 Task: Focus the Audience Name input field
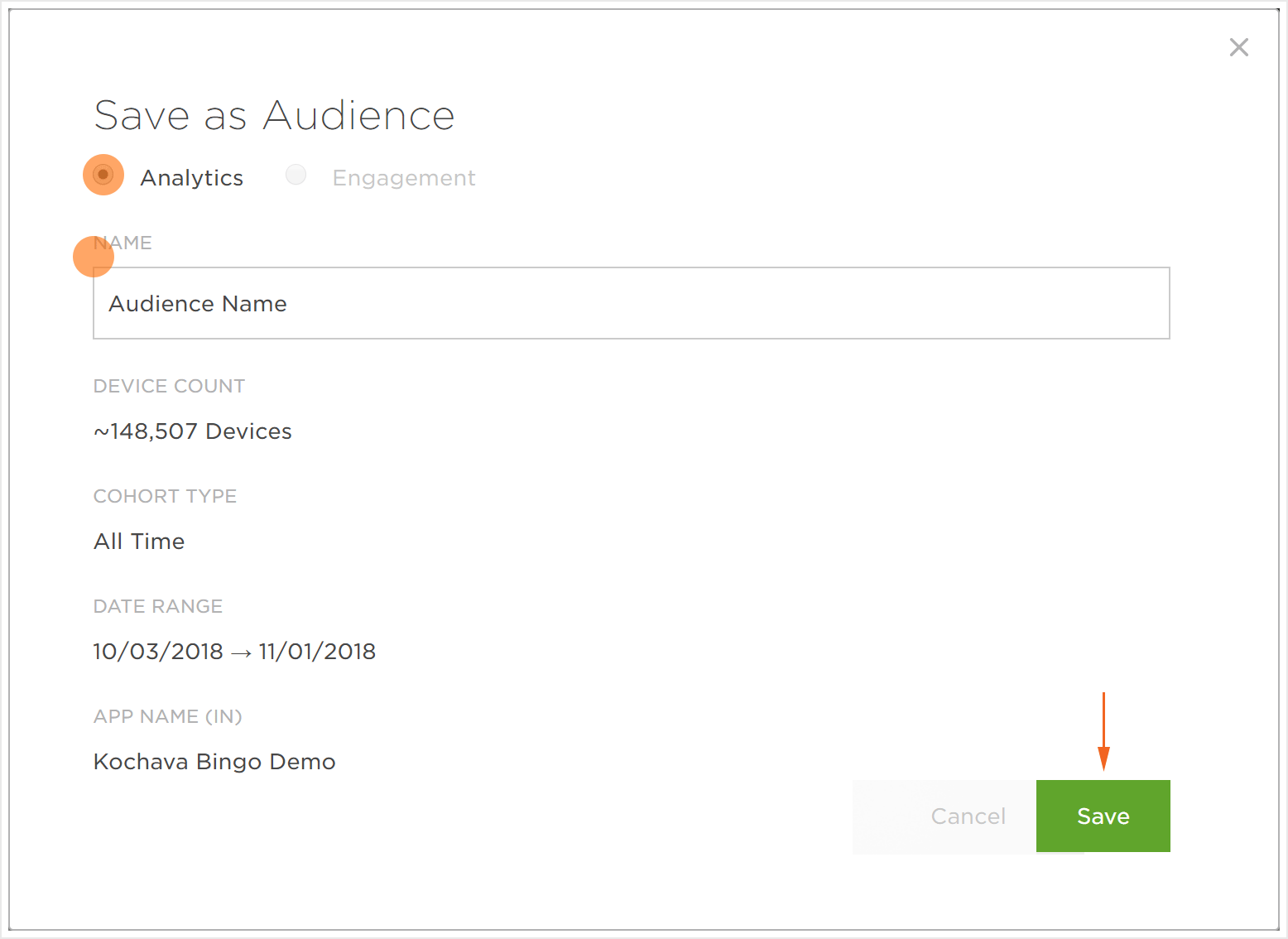(x=631, y=303)
